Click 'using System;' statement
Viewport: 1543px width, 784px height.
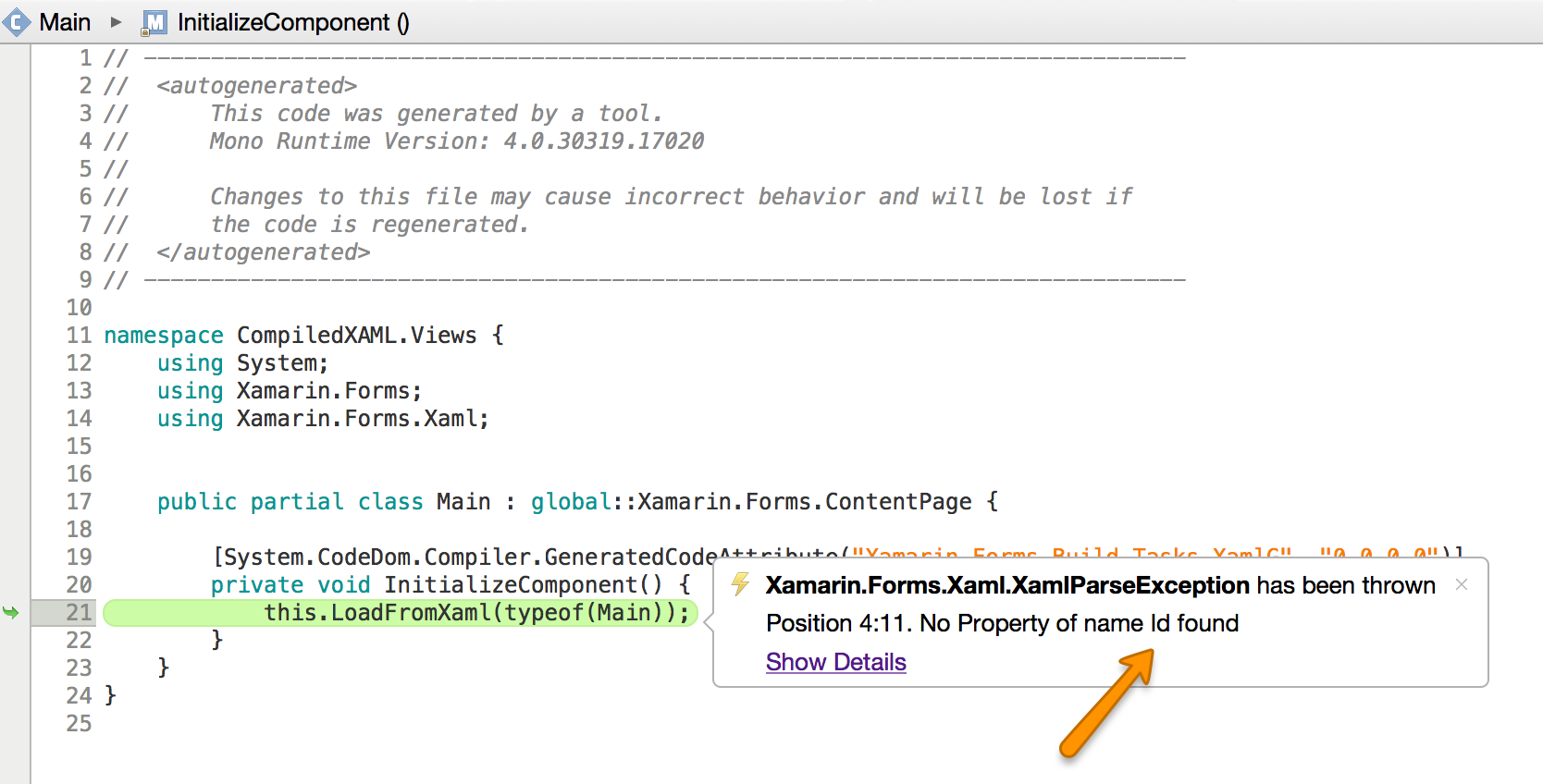coord(242,362)
